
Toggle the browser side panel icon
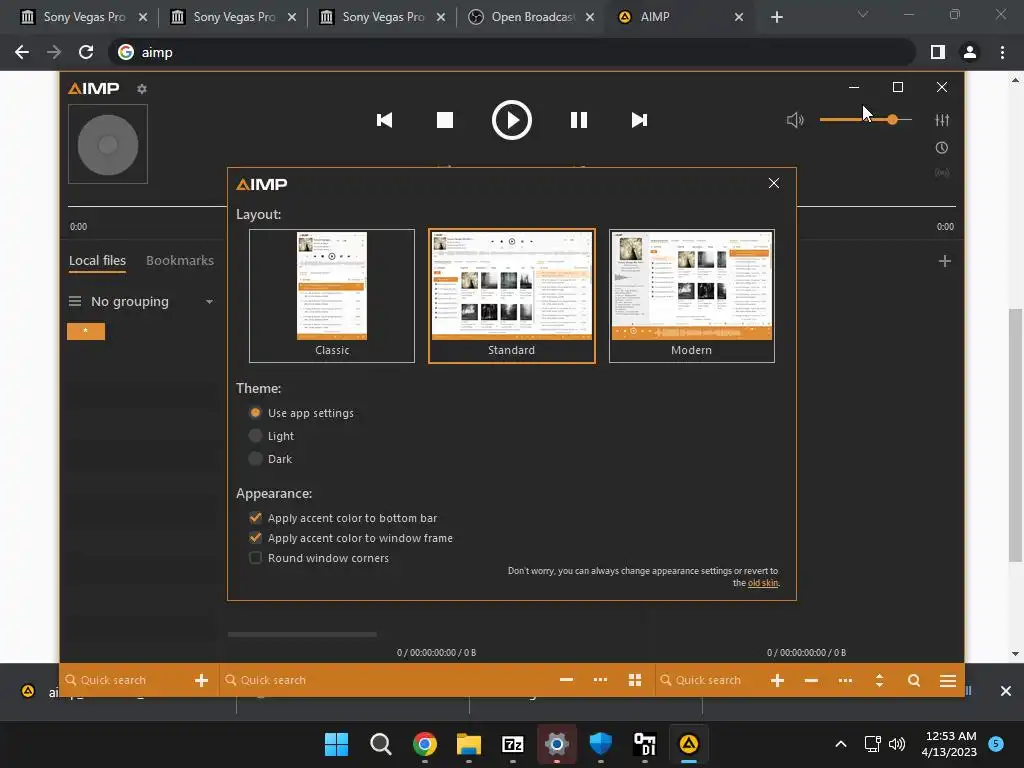tap(937, 52)
